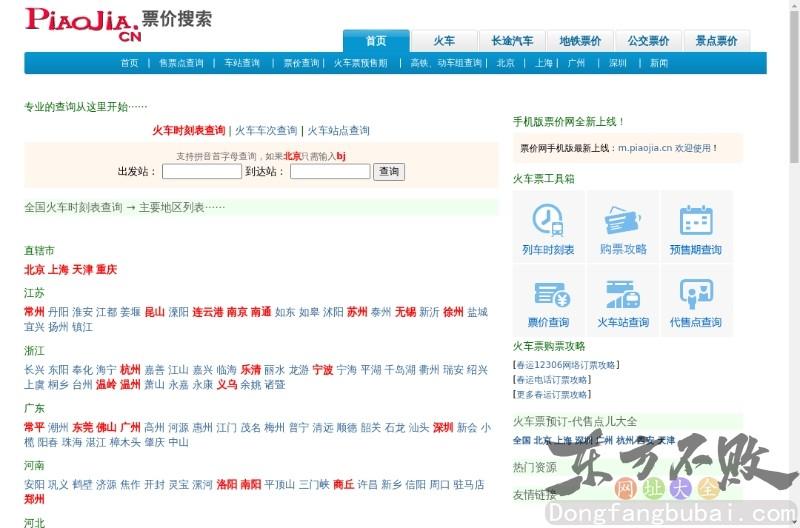Open the 代售点查询 ticket agent icon

[x=696, y=300]
